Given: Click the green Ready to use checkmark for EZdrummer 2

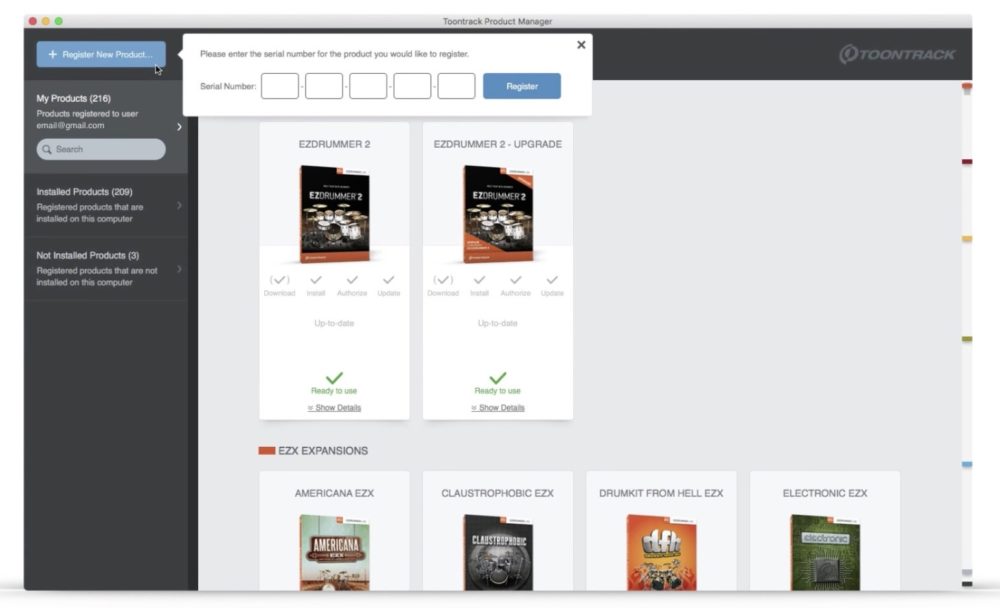Looking at the screenshot, I should coord(334,377).
